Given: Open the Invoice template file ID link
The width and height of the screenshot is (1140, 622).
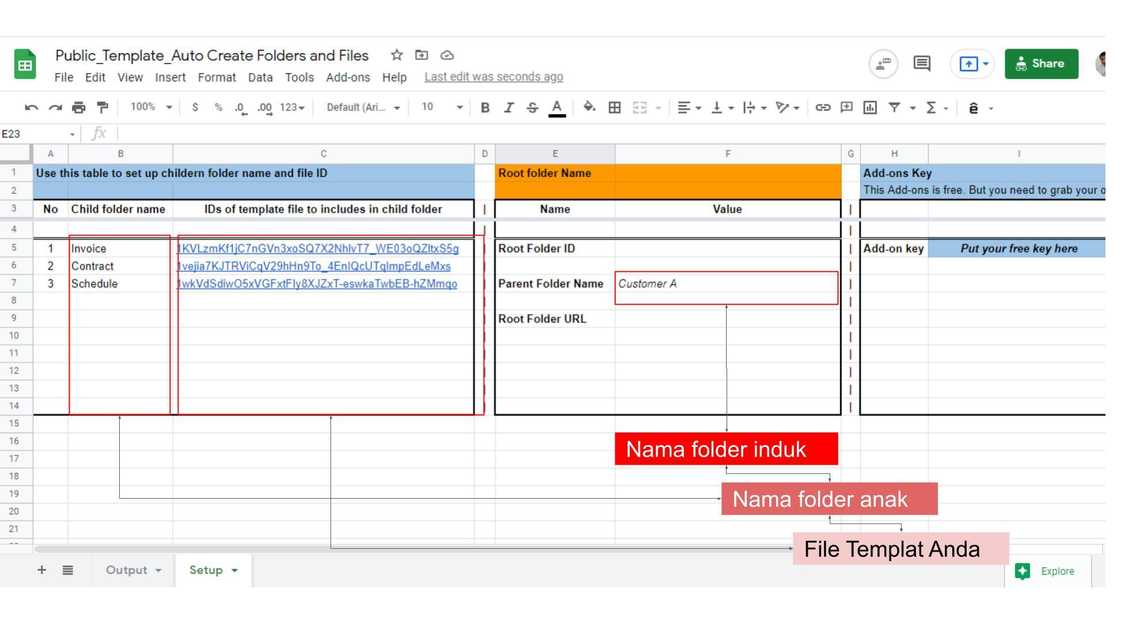Looking at the screenshot, I should (318, 249).
